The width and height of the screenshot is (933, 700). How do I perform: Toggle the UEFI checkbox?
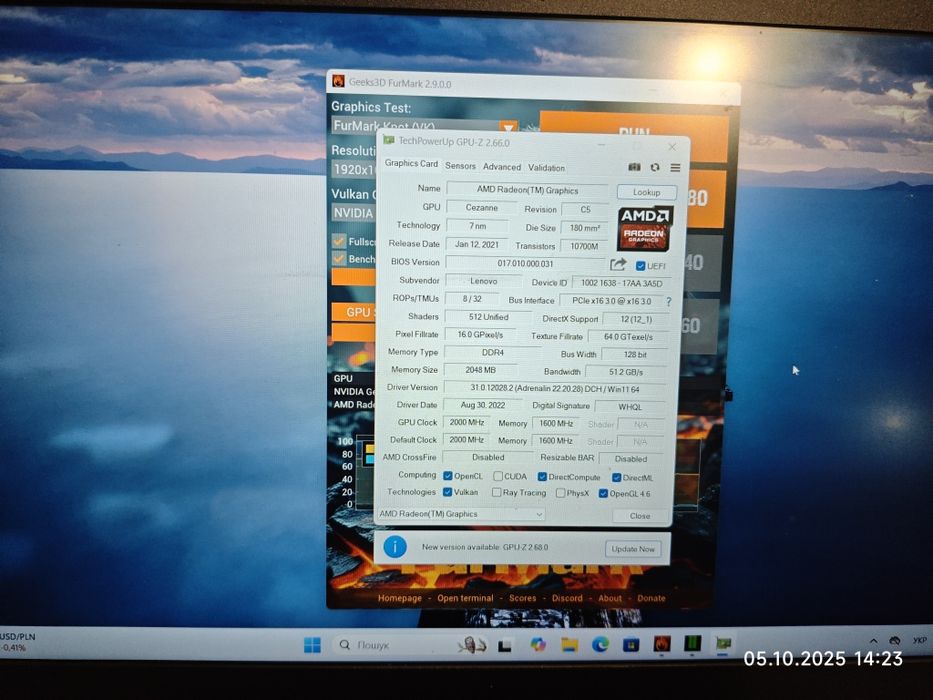(x=640, y=266)
